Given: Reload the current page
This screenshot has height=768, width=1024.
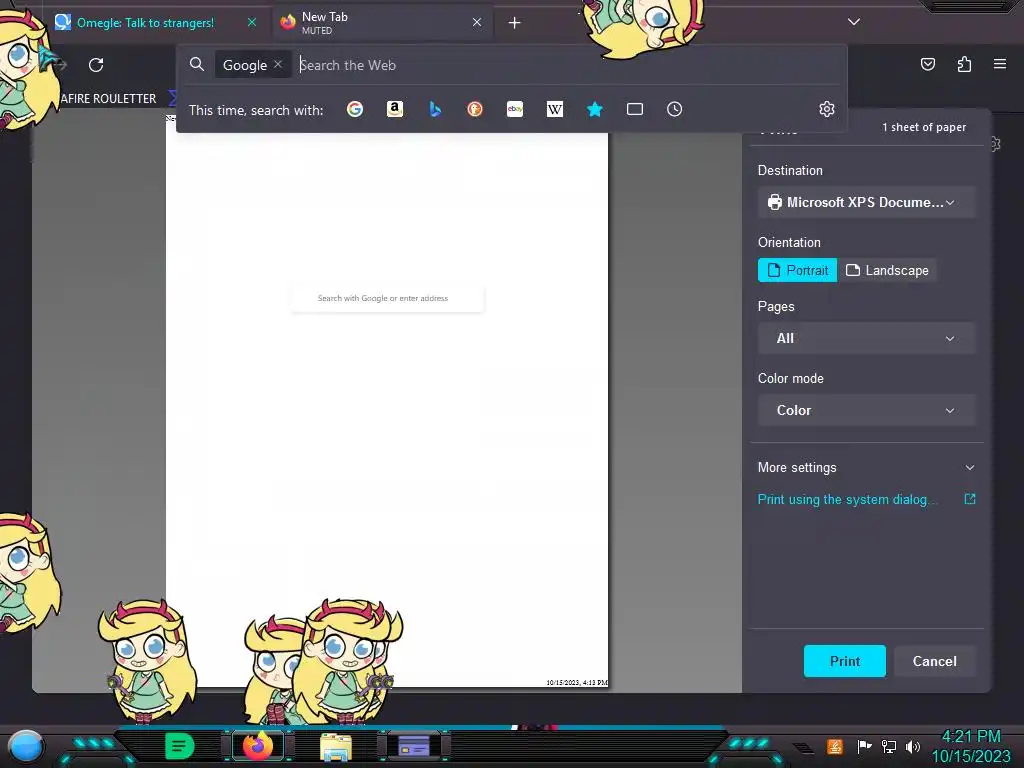Looking at the screenshot, I should tap(96, 65).
